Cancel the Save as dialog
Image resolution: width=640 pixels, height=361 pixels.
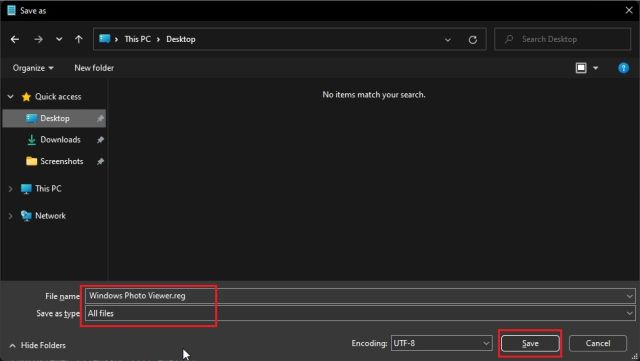click(598, 343)
